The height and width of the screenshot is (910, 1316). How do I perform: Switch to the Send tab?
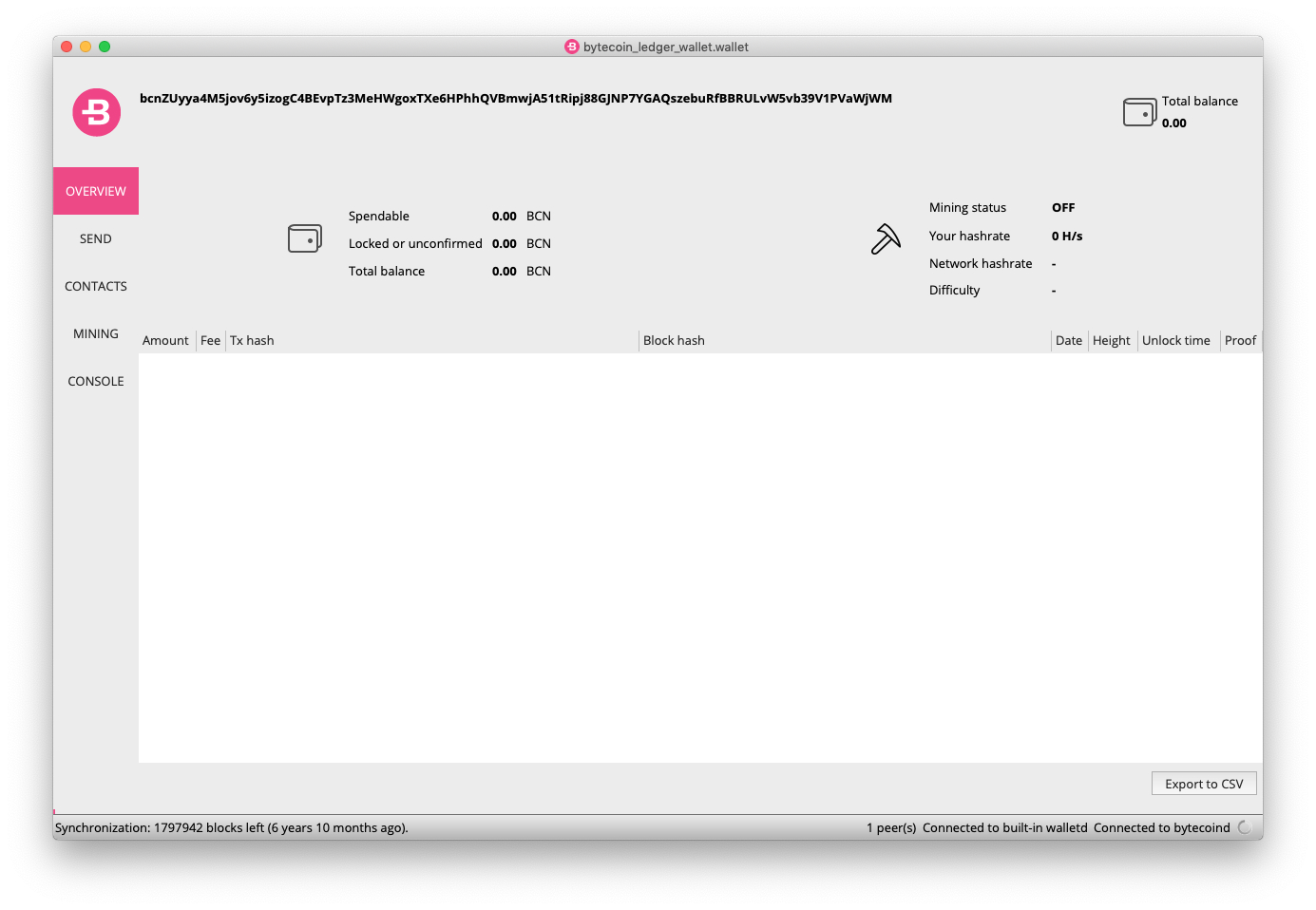96,238
